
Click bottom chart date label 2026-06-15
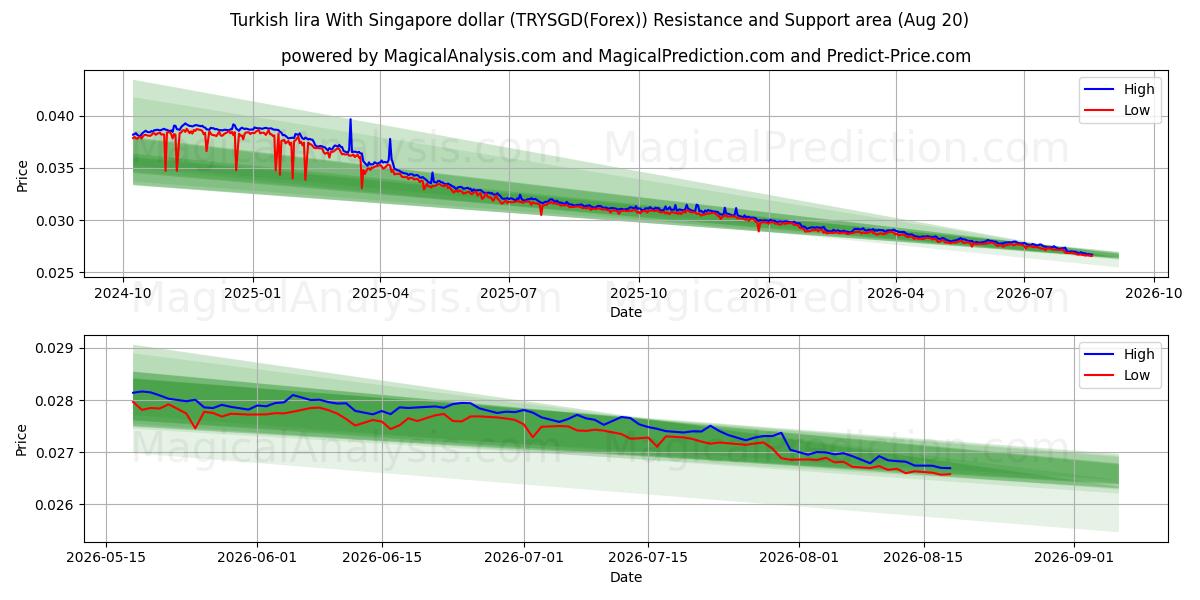coord(382,559)
